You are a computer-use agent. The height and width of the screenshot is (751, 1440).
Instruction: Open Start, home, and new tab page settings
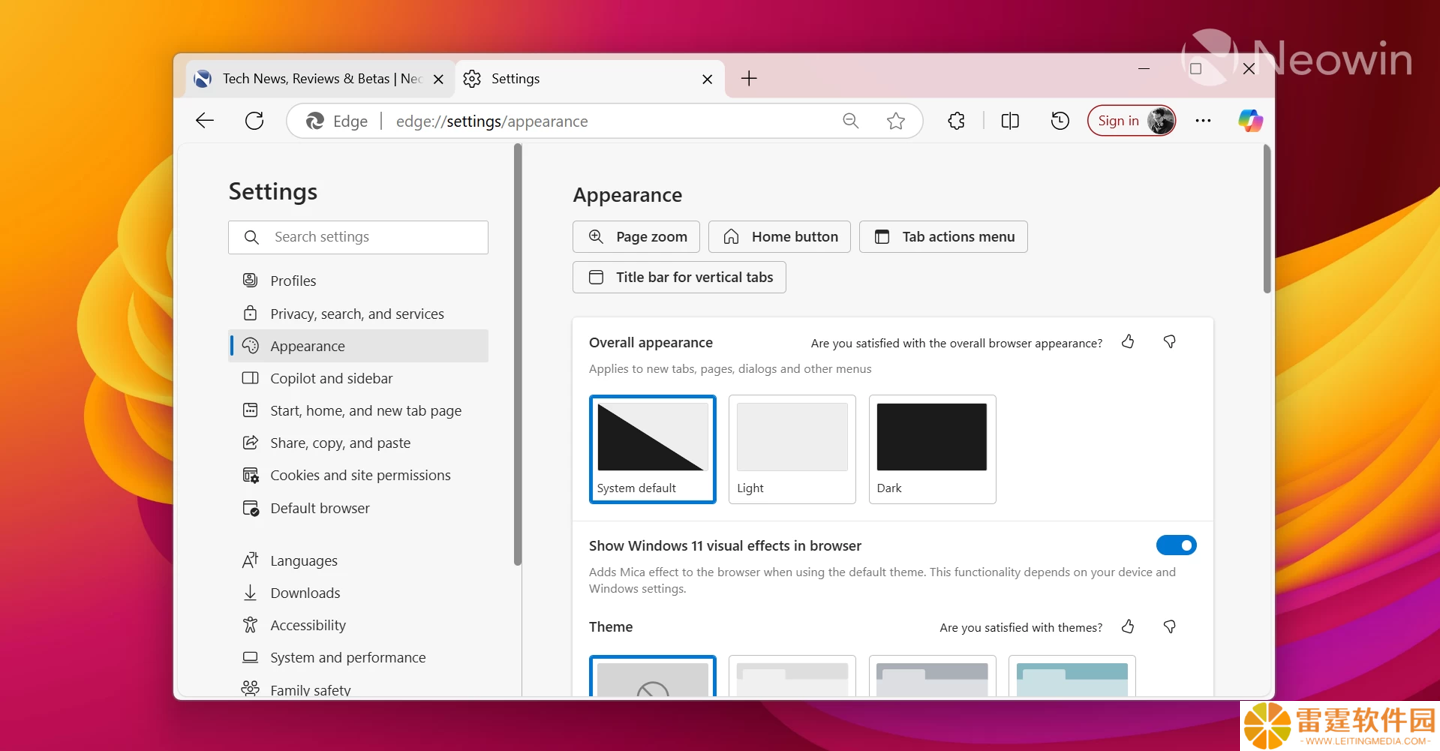(358, 410)
